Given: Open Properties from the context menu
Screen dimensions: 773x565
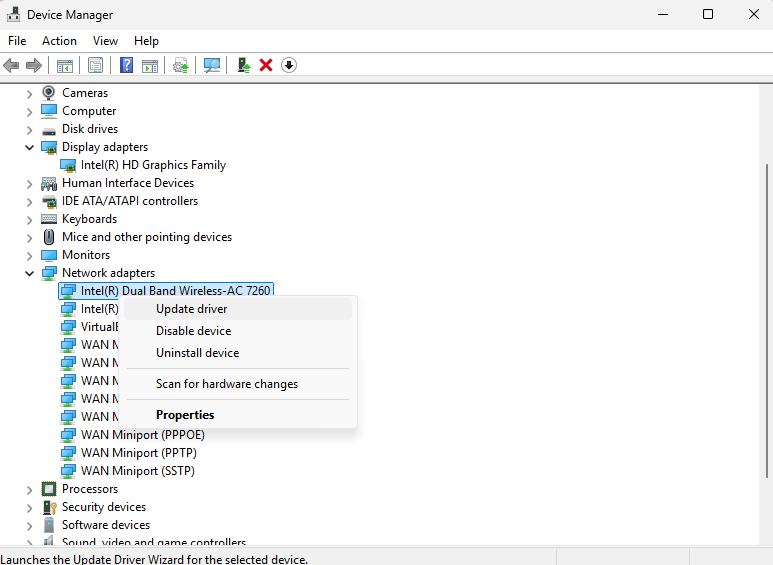Looking at the screenshot, I should pyautogui.click(x=185, y=415).
